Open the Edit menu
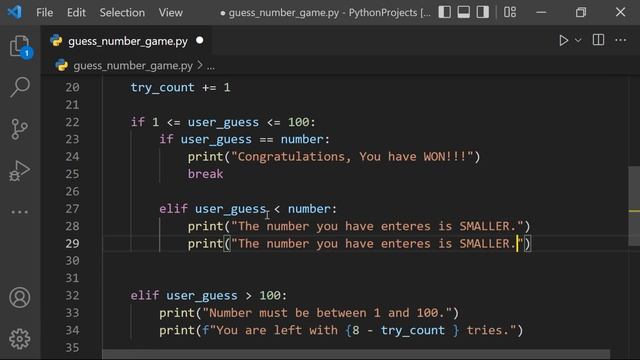 pyautogui.click(x=76, y=13)
